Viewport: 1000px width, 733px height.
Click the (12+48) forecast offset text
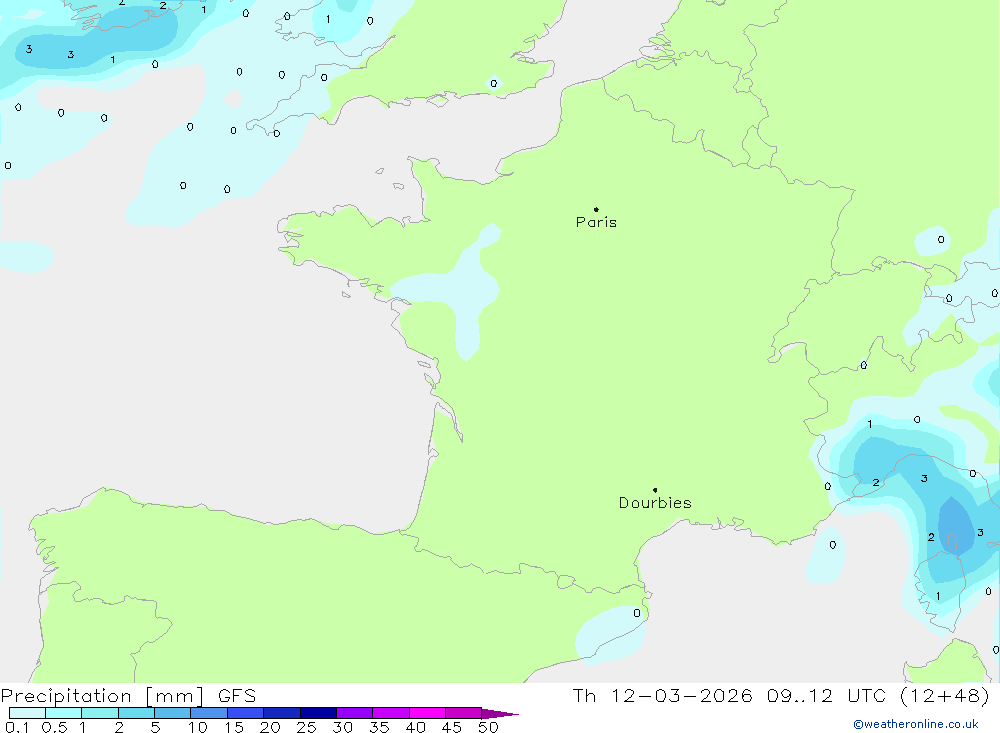945,695
